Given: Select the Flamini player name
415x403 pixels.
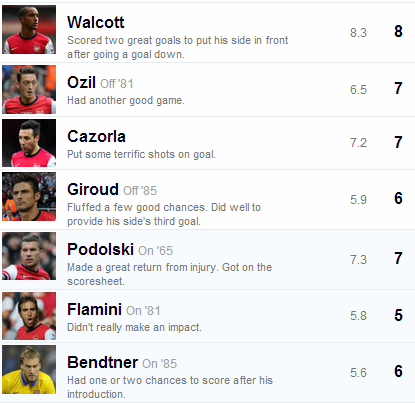Looking at the screenshot, I should pyautogui.click(x=94, y=309).
